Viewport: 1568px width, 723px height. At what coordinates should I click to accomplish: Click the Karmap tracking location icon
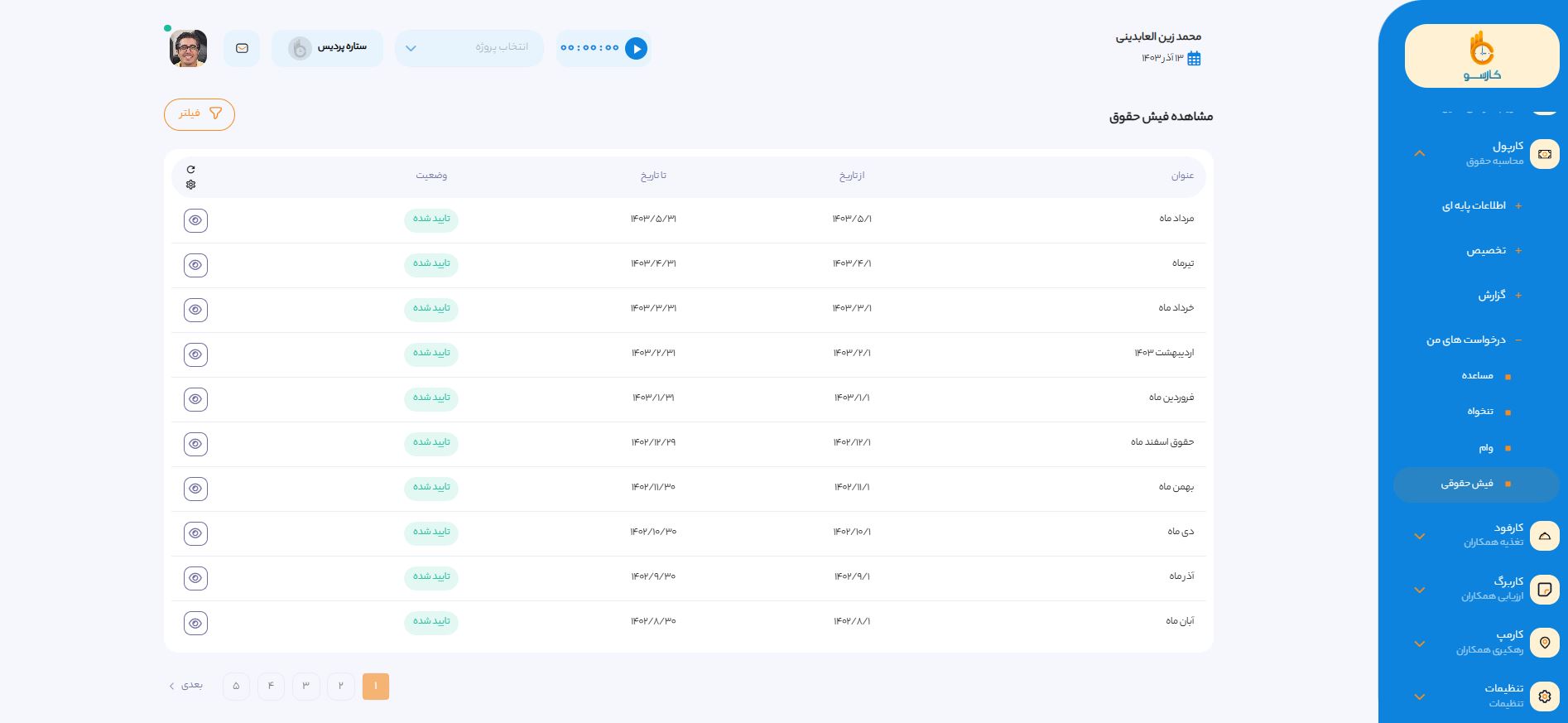(1544, 643)
